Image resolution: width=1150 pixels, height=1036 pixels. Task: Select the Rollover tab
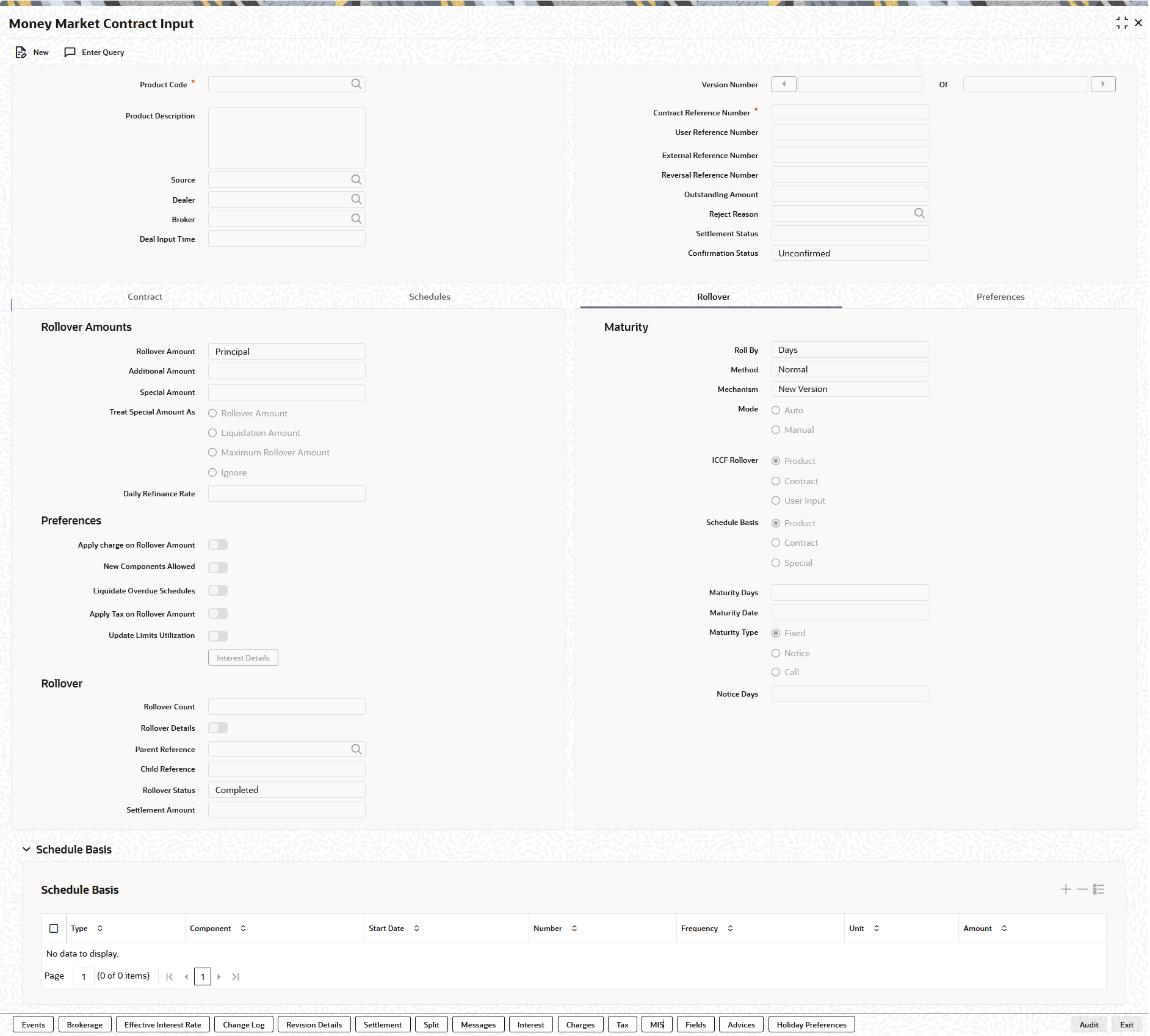click(714, 297)
